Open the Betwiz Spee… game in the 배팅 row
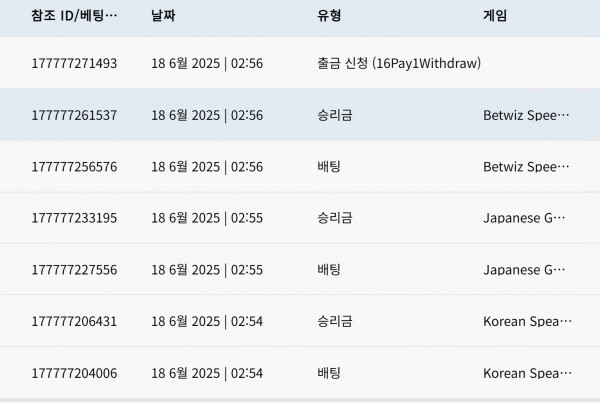 tap(526, 167)
